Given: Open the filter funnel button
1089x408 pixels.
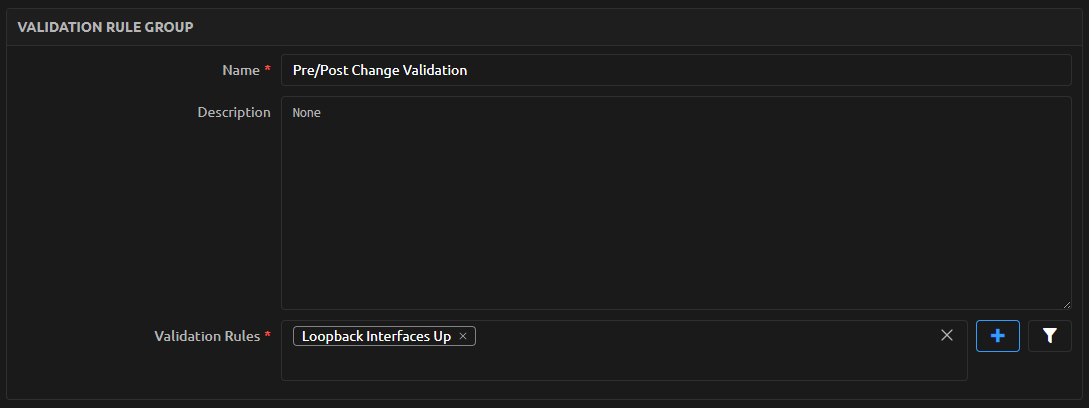Looking at the screenshot, I should click(x=1049, y=336).
